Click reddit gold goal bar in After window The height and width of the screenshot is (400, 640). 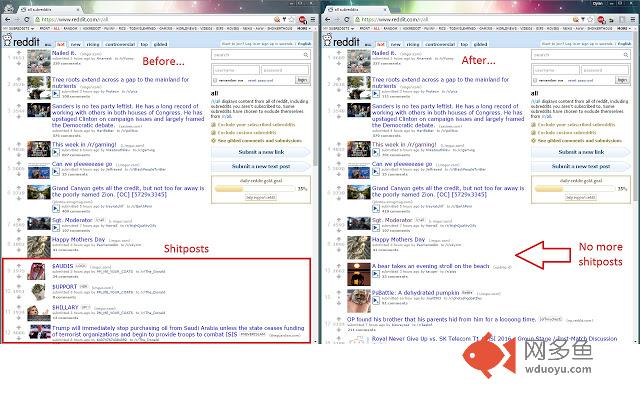click(x=574, y=189)
